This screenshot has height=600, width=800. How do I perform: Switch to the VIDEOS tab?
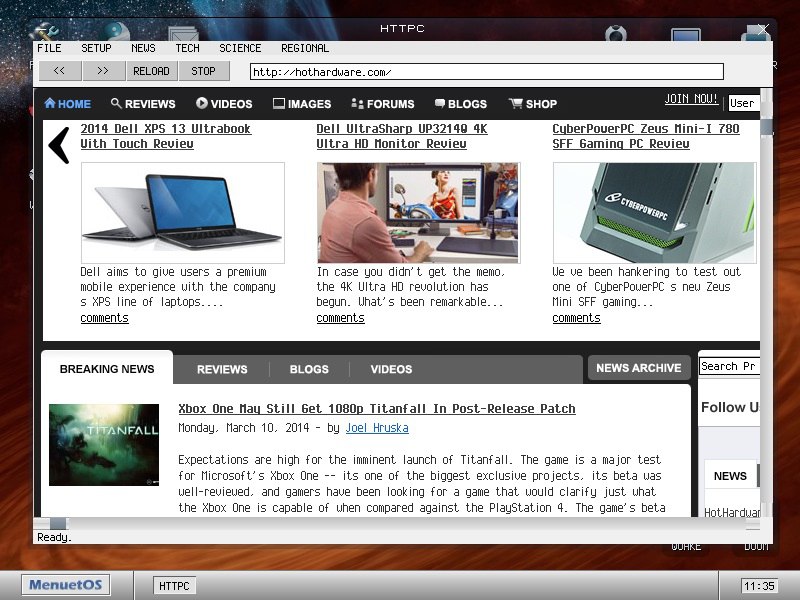click(391, 369)
